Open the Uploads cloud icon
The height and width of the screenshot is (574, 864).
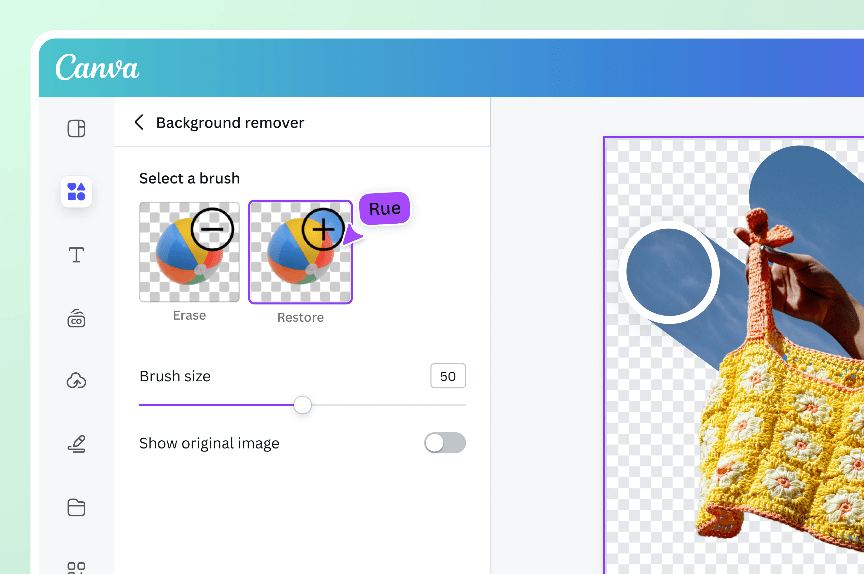[x=76, y=380]
